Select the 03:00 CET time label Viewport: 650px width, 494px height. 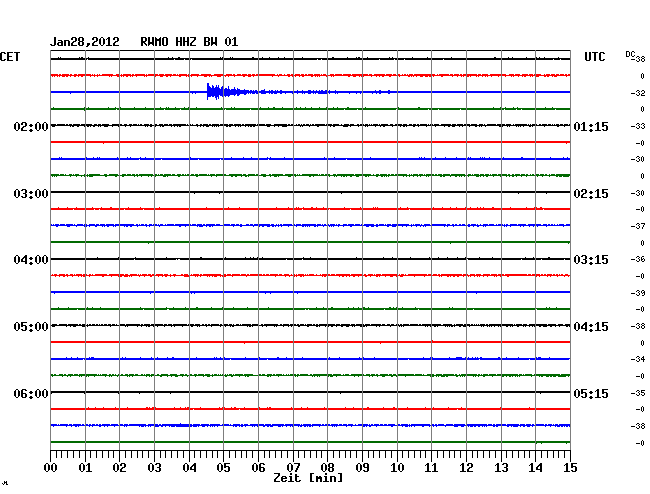coord(31,194)
